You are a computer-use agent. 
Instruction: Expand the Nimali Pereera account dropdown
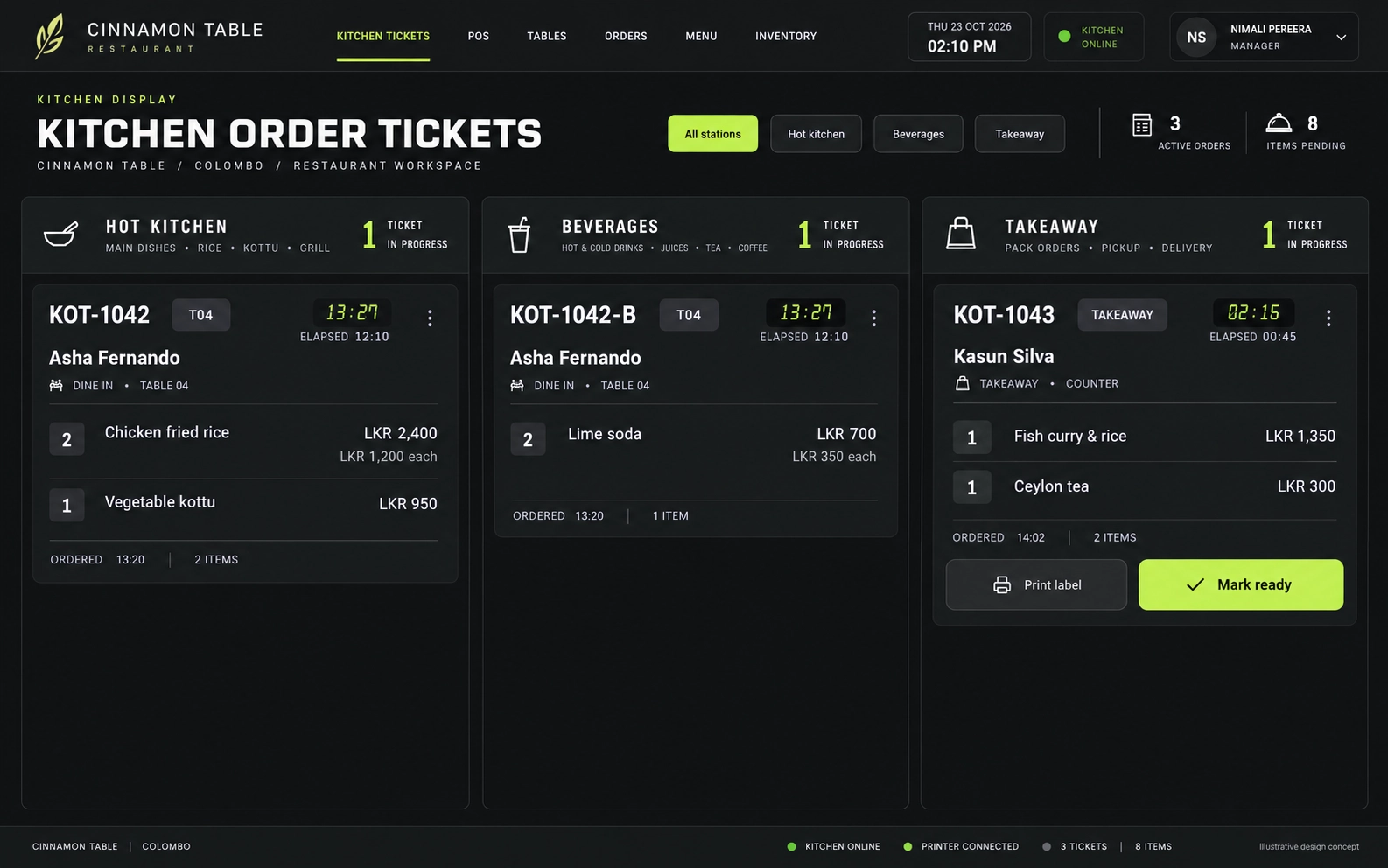(1341, 38)
